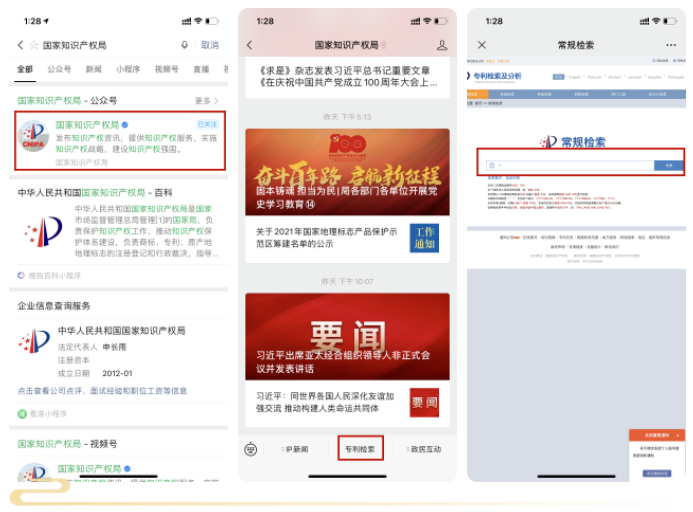The image size is (693, 512).
Task: Open the 专利检索 bottom menu
Action: click(360, 449)
